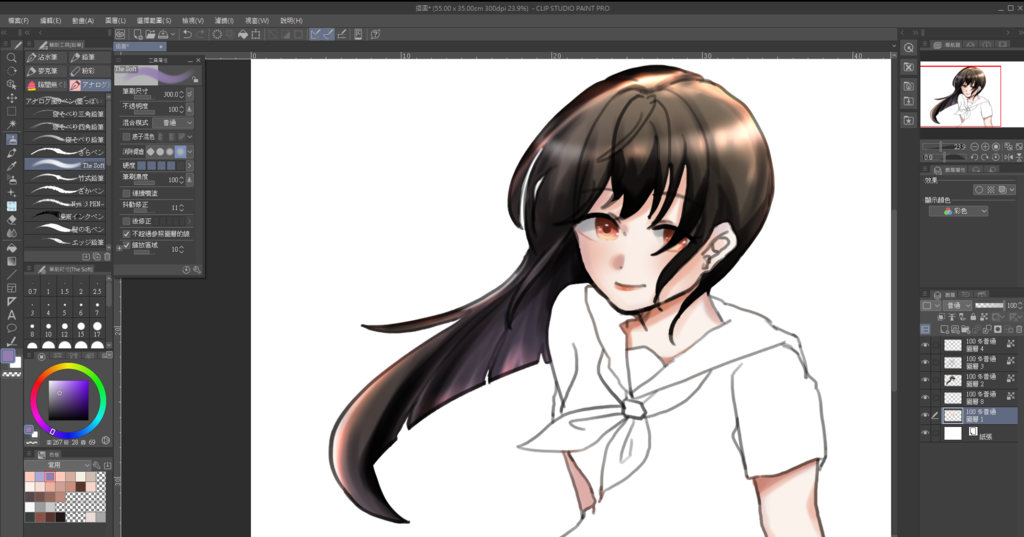Click the Redo arrow in command bar

click(x=200, y=34)
